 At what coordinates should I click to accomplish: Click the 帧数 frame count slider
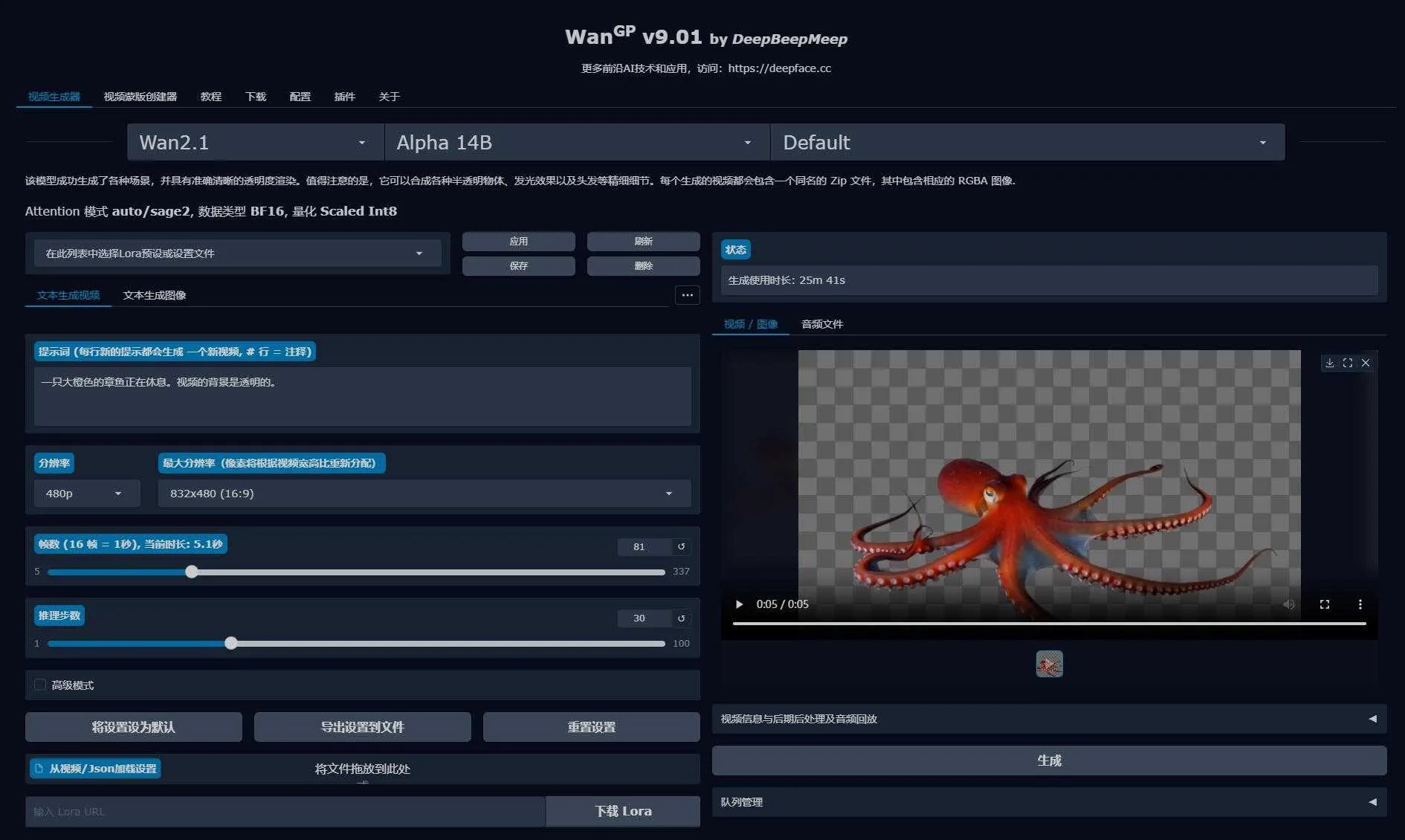pos(191,571)
